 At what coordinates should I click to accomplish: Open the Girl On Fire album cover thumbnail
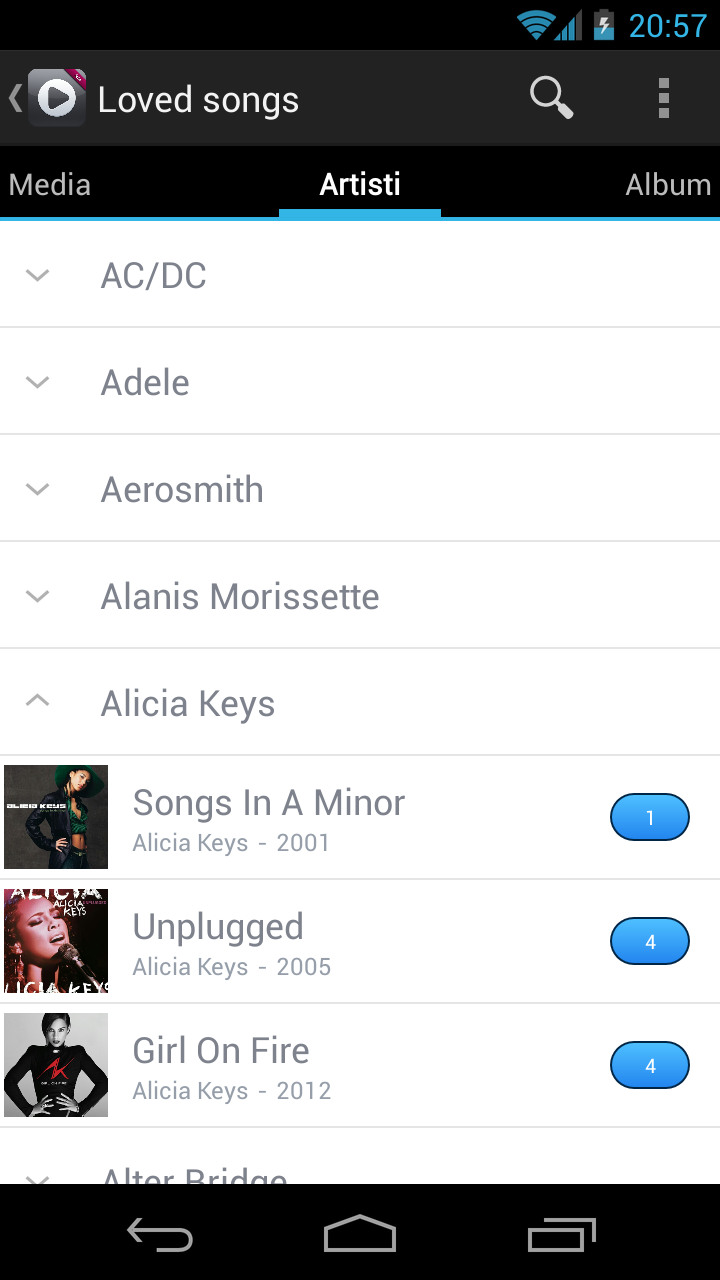click(x=56, y=1065)
